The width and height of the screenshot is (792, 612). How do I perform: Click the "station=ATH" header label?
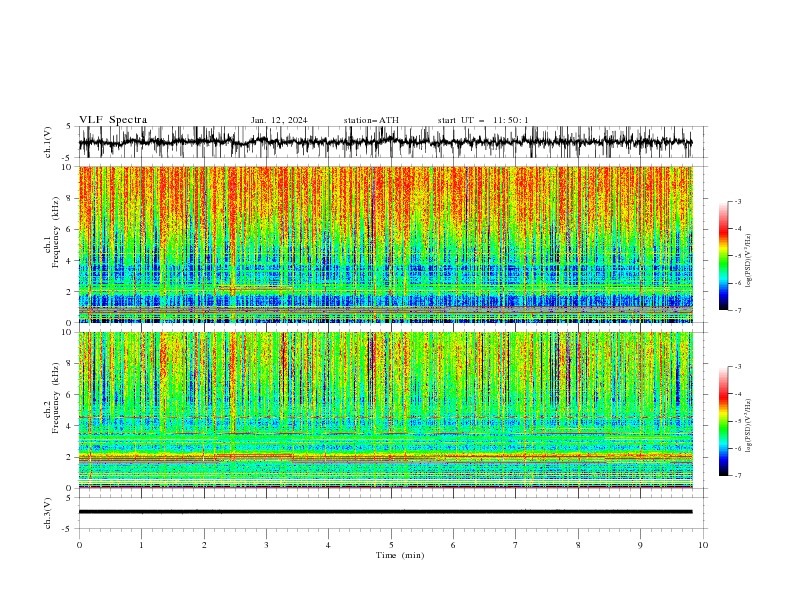[371, 120]
